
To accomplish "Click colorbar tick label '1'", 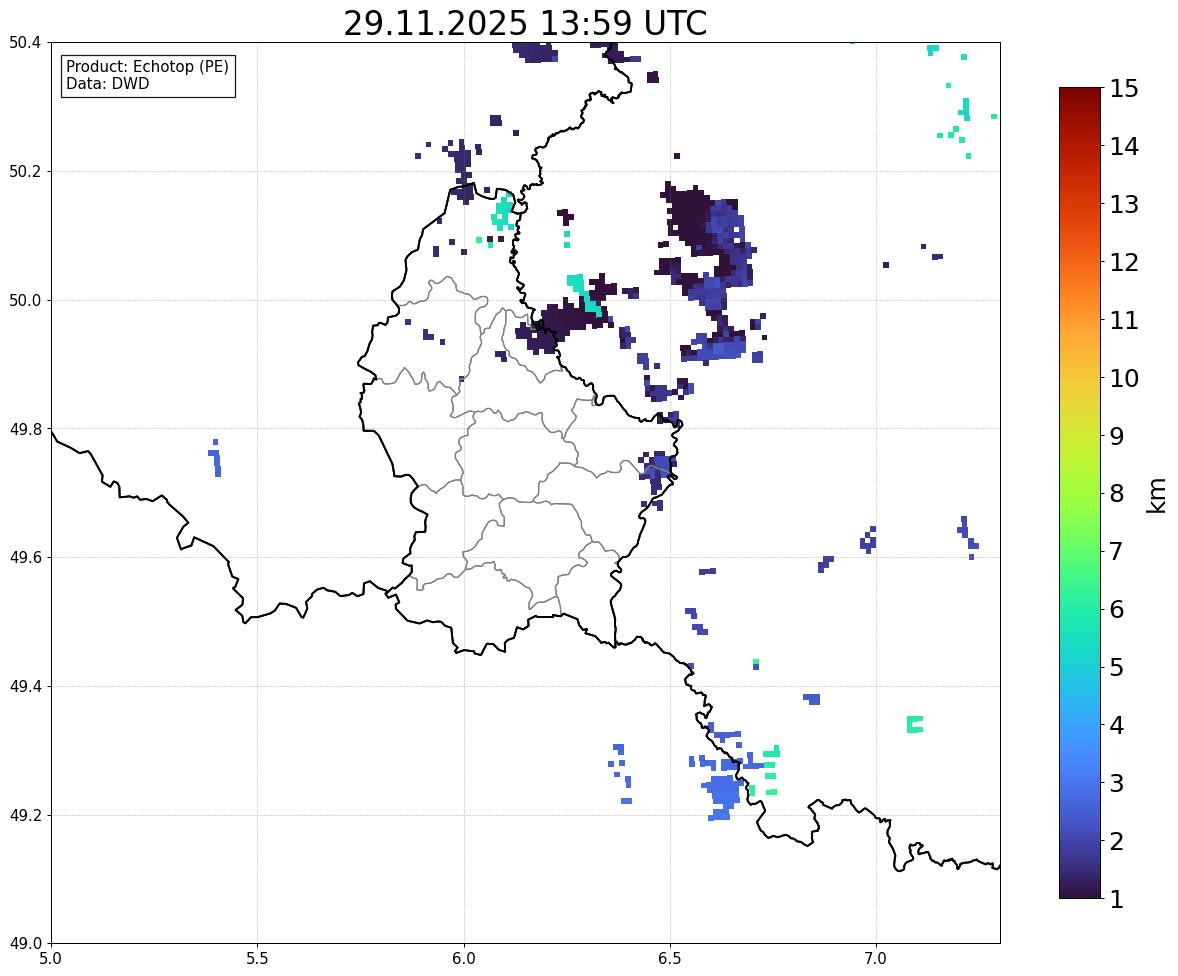I will 1117,899.
